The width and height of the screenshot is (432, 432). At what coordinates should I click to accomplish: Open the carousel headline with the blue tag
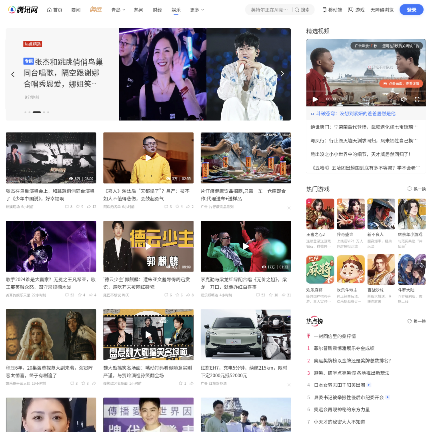(x=63, y=73)
